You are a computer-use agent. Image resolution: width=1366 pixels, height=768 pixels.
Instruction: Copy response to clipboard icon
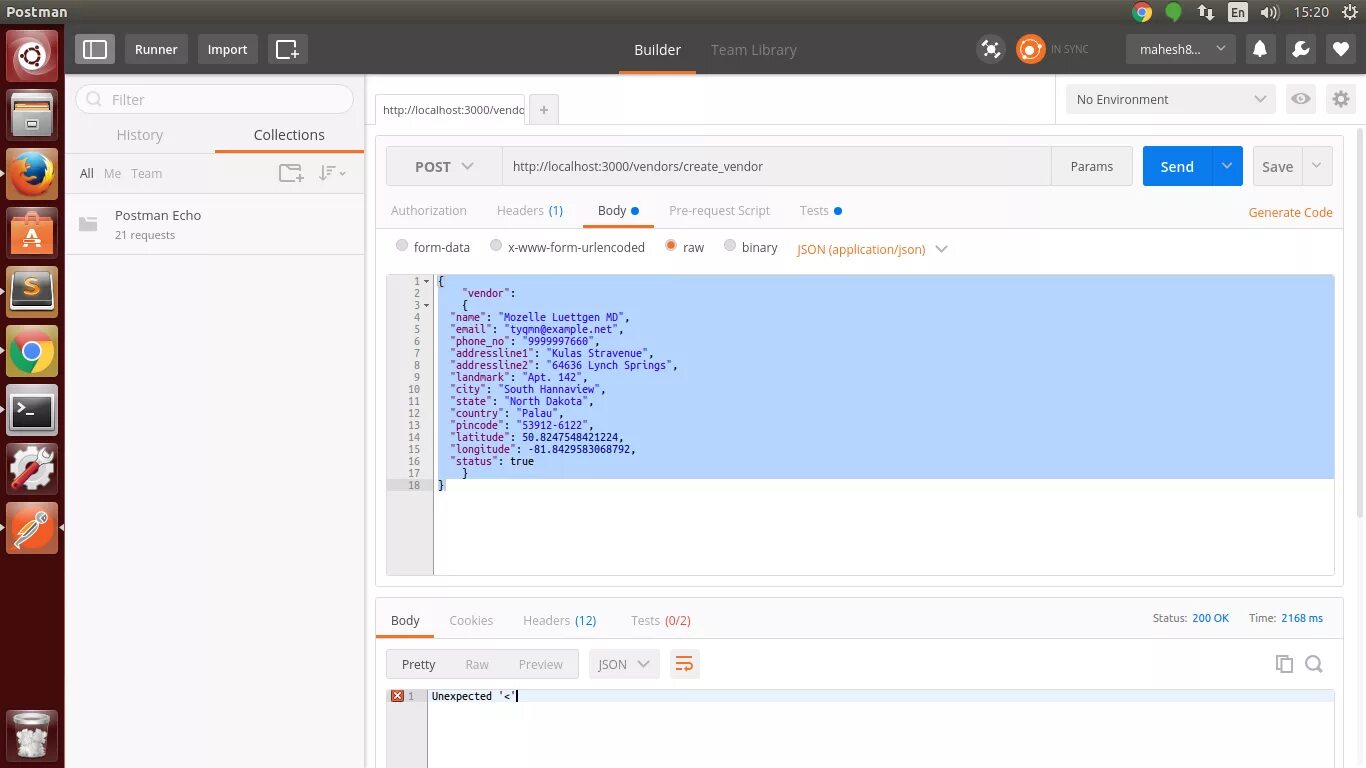[x=1284, y=664]
